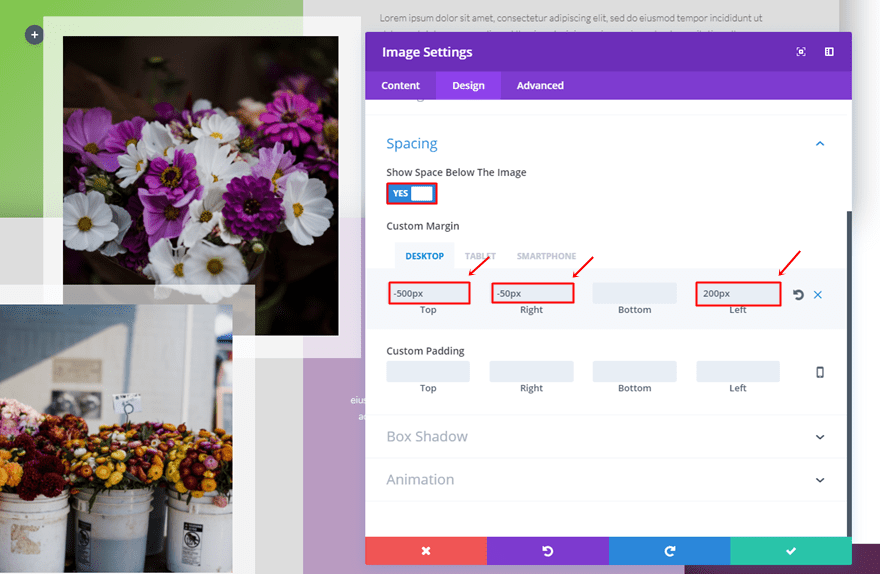Toggle Show Space Below The Image
This screenshot has width=880, height=574.
click(x=412, y=194)
